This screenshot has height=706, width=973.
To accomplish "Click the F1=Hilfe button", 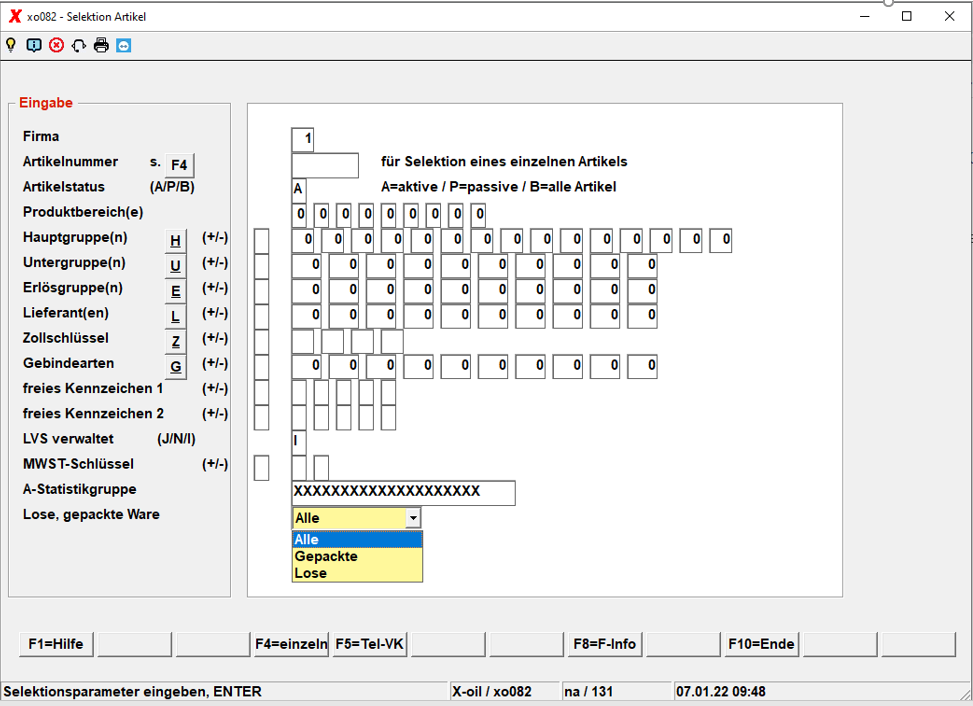I will pos(56,644).
